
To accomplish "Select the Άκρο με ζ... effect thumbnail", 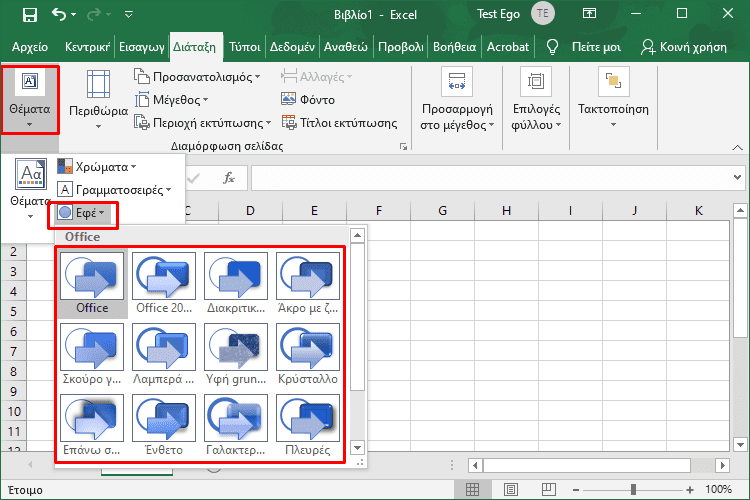I will [308, 284].
